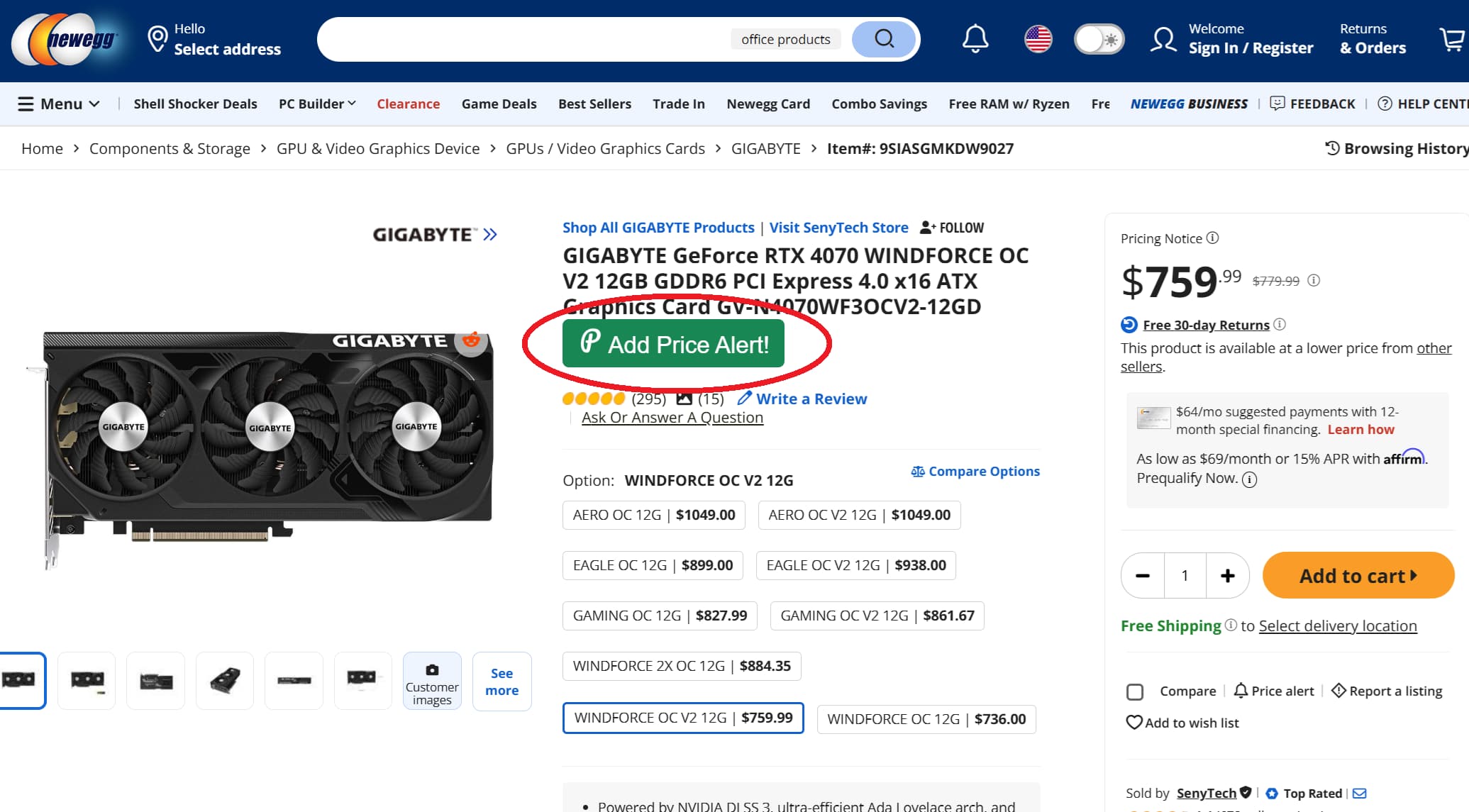Open Shell Shocker Deals
Viewport: 1469px width, 812px height.
[195, 104]
